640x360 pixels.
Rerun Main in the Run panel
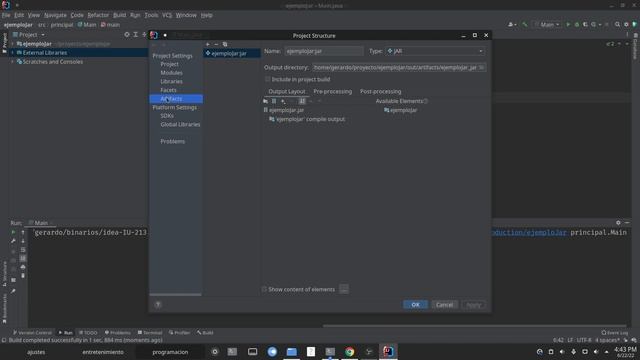[13, 232]
